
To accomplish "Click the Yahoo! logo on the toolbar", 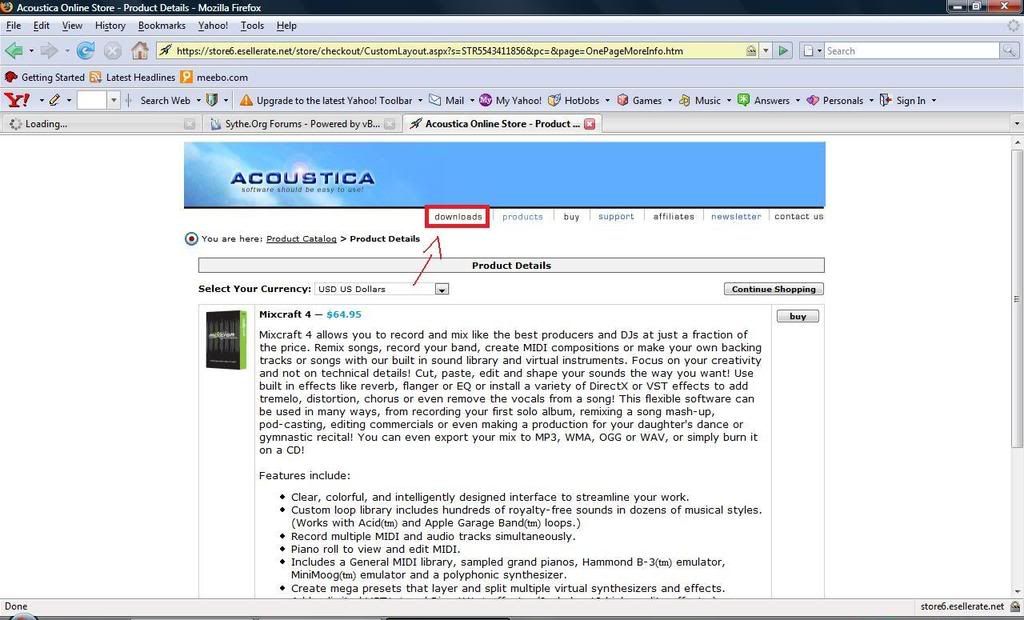I will tap(17, 100).
